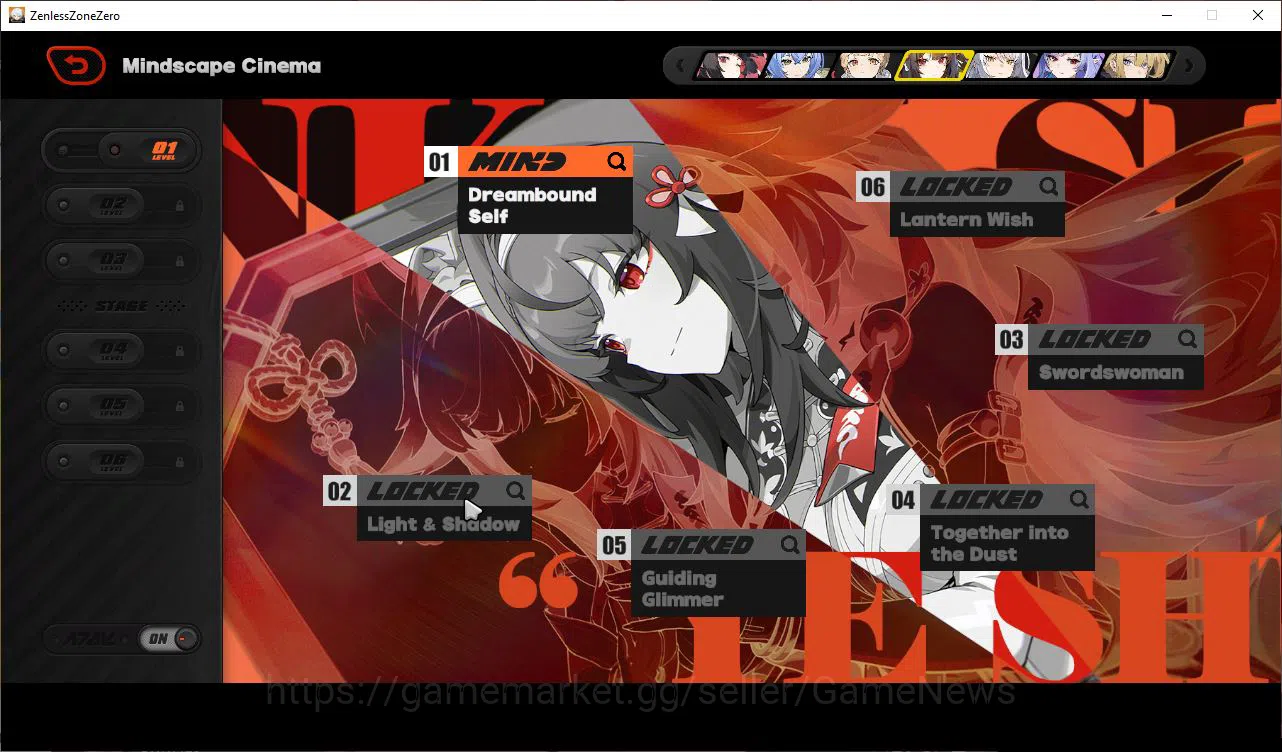Click the 04 number badge

[903, 500]
